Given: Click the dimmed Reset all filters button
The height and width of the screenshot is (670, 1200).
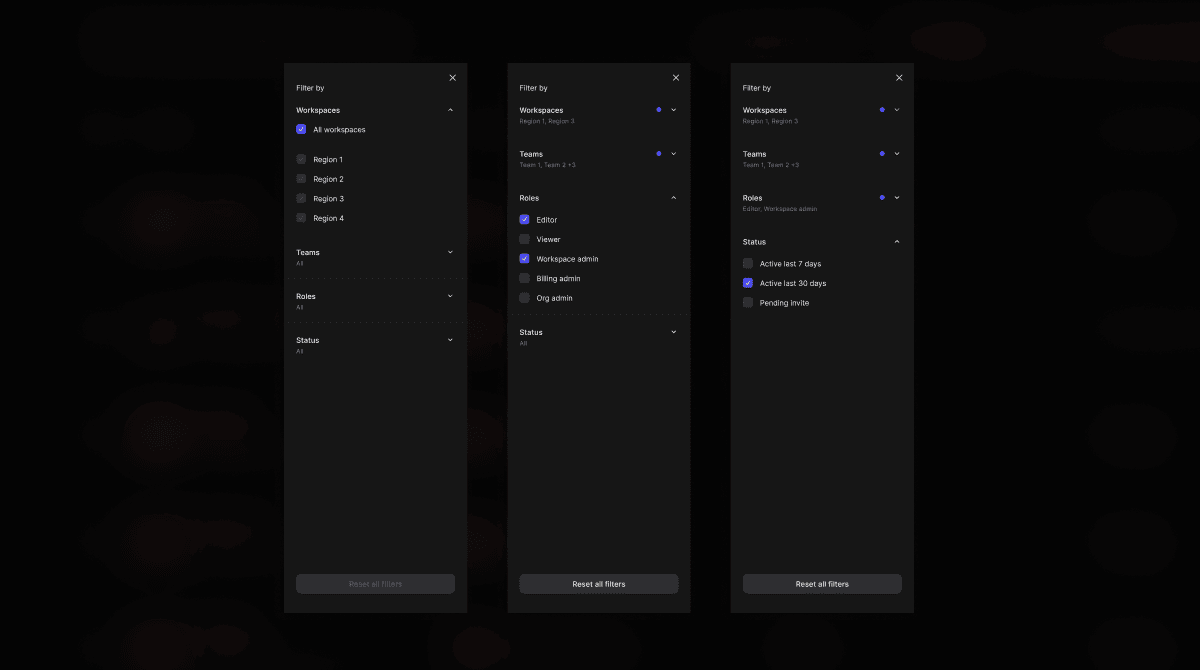Looking at the screenshot, I should tap(375, 584).
